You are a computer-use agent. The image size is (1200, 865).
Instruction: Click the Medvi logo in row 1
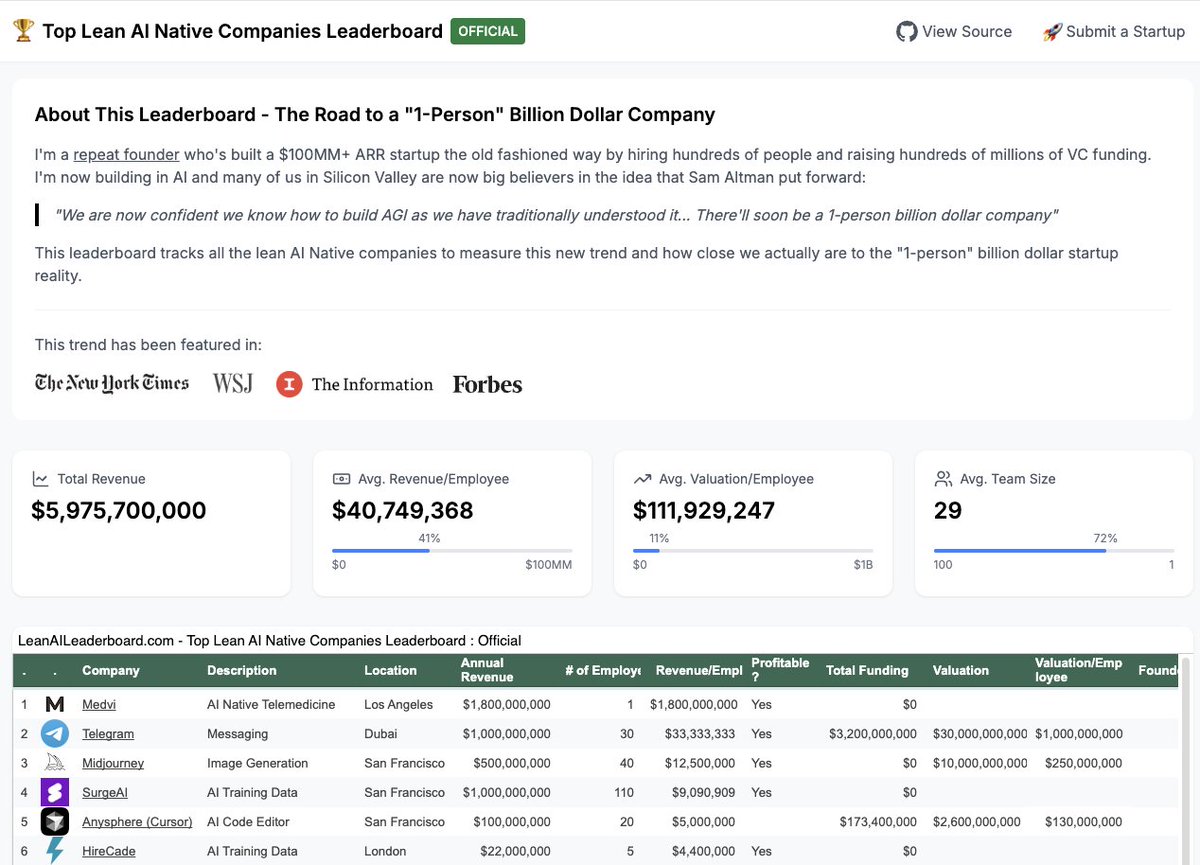(x=55, y=705)
